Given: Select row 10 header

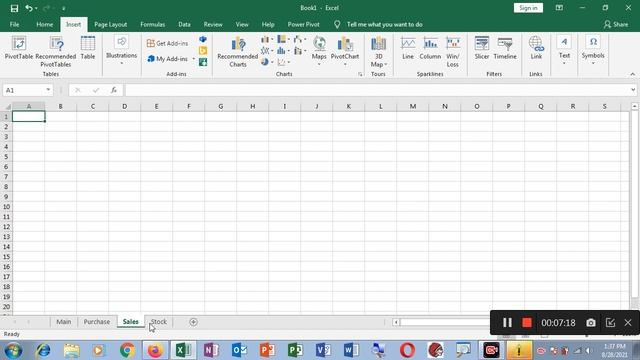Looking at the screenshot, I should tap(6, 207).
